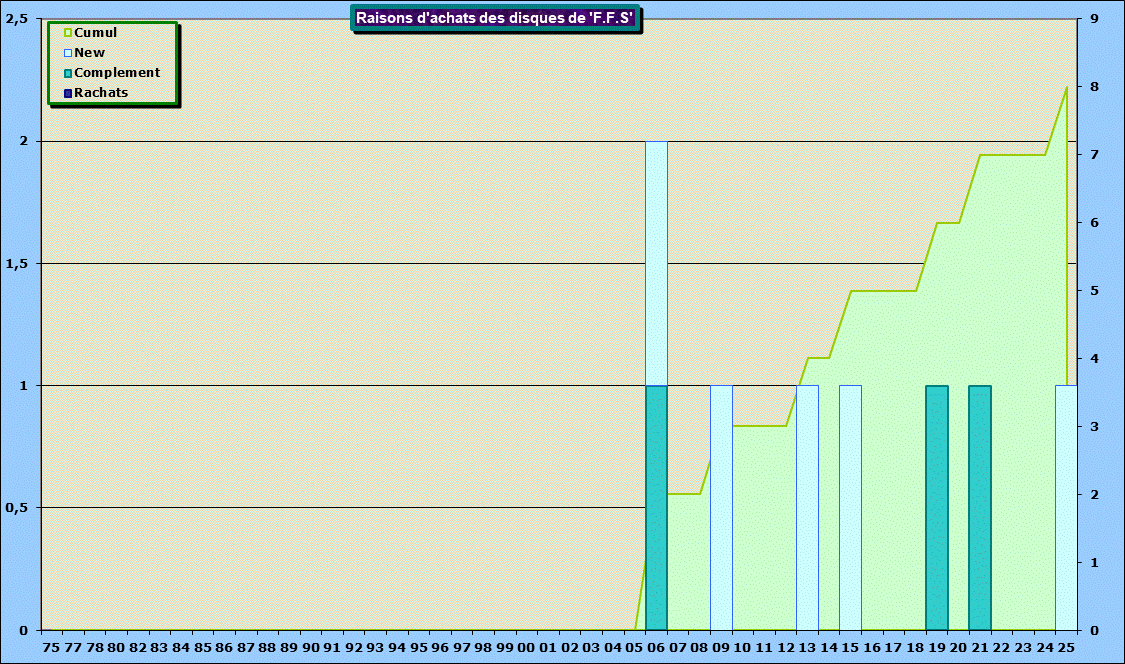Click the x-axis label '12'
1125x664 pixels.
click(786, 647)
